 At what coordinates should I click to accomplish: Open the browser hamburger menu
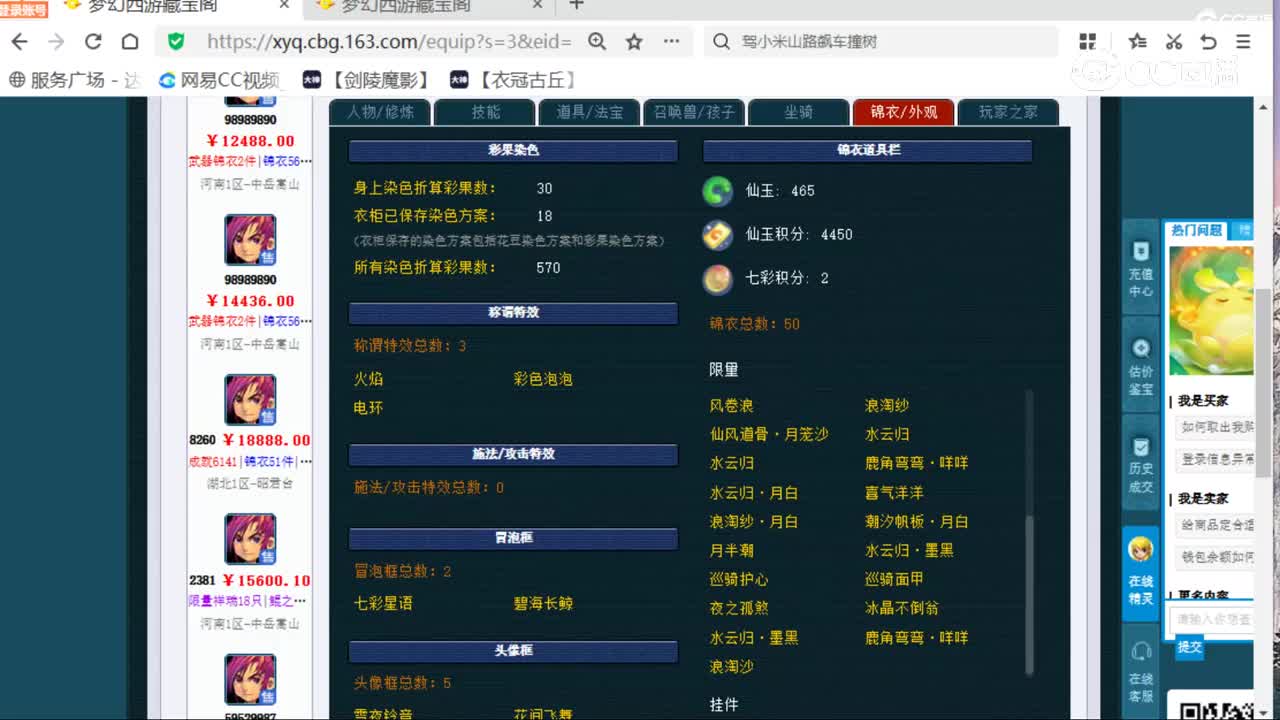pos(1243,42)
